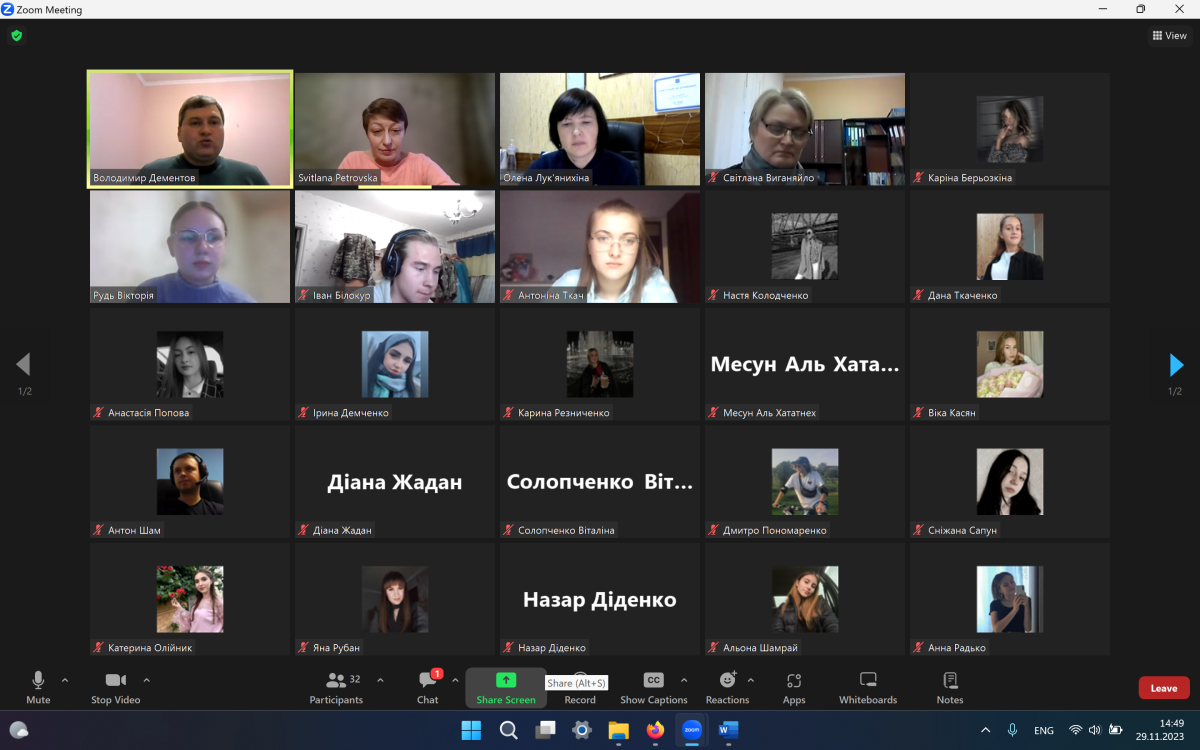The height and width of the screenshot is (750, 1200).
Task: Click the green encryption shield icon
Action: click(x=16, y=35)
